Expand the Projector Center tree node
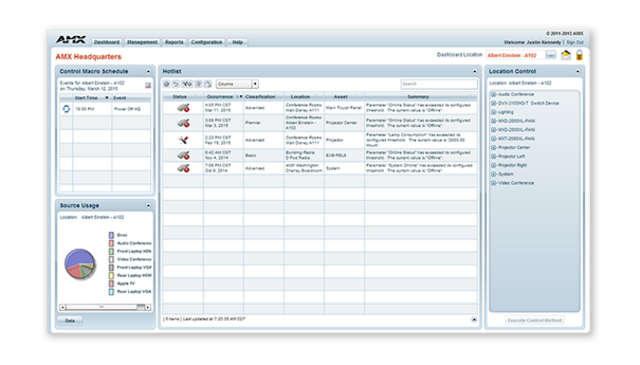The height and width of the screenshot is (365, 640). point(493,147)
